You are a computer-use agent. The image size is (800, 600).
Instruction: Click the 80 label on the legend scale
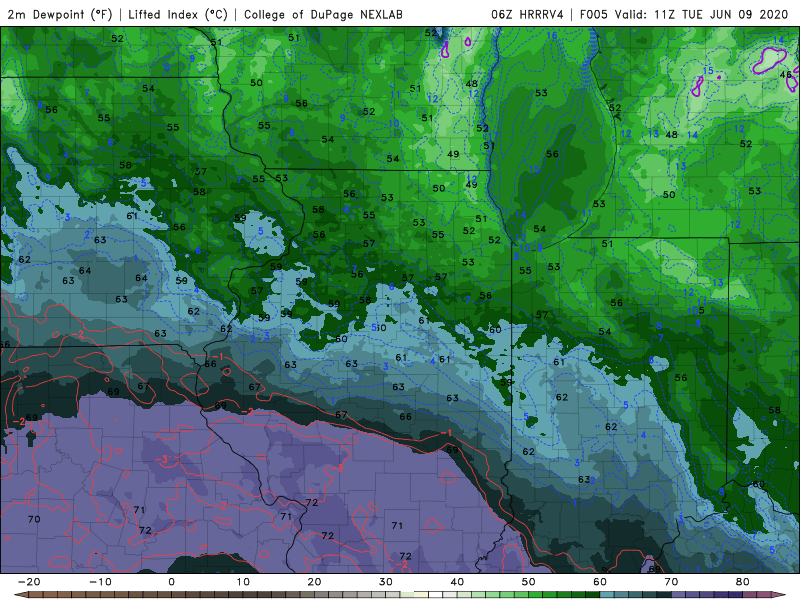pyautogui.click(x=743, y=582)
